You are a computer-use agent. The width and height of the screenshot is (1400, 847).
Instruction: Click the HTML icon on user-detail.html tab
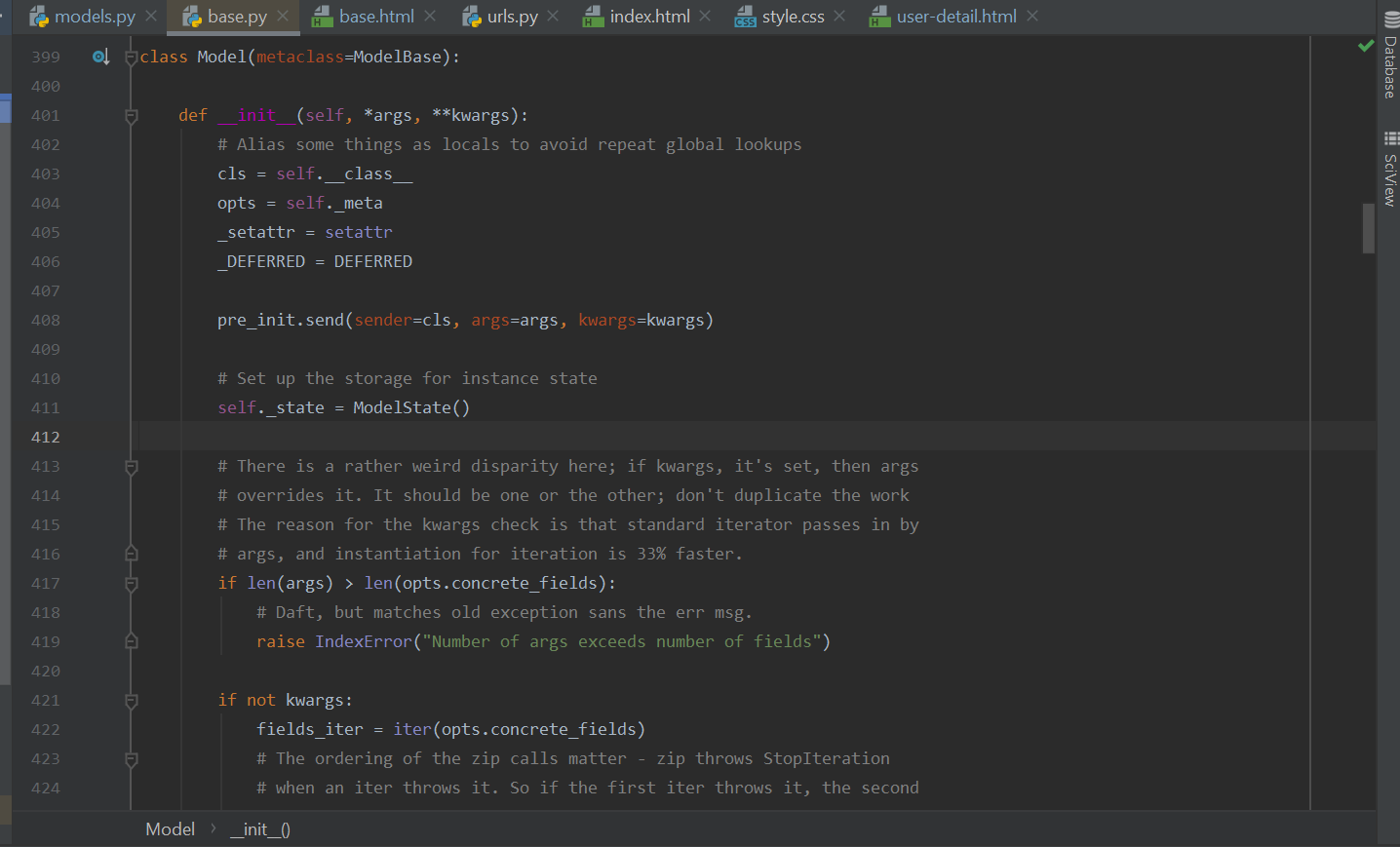(879, 17)
